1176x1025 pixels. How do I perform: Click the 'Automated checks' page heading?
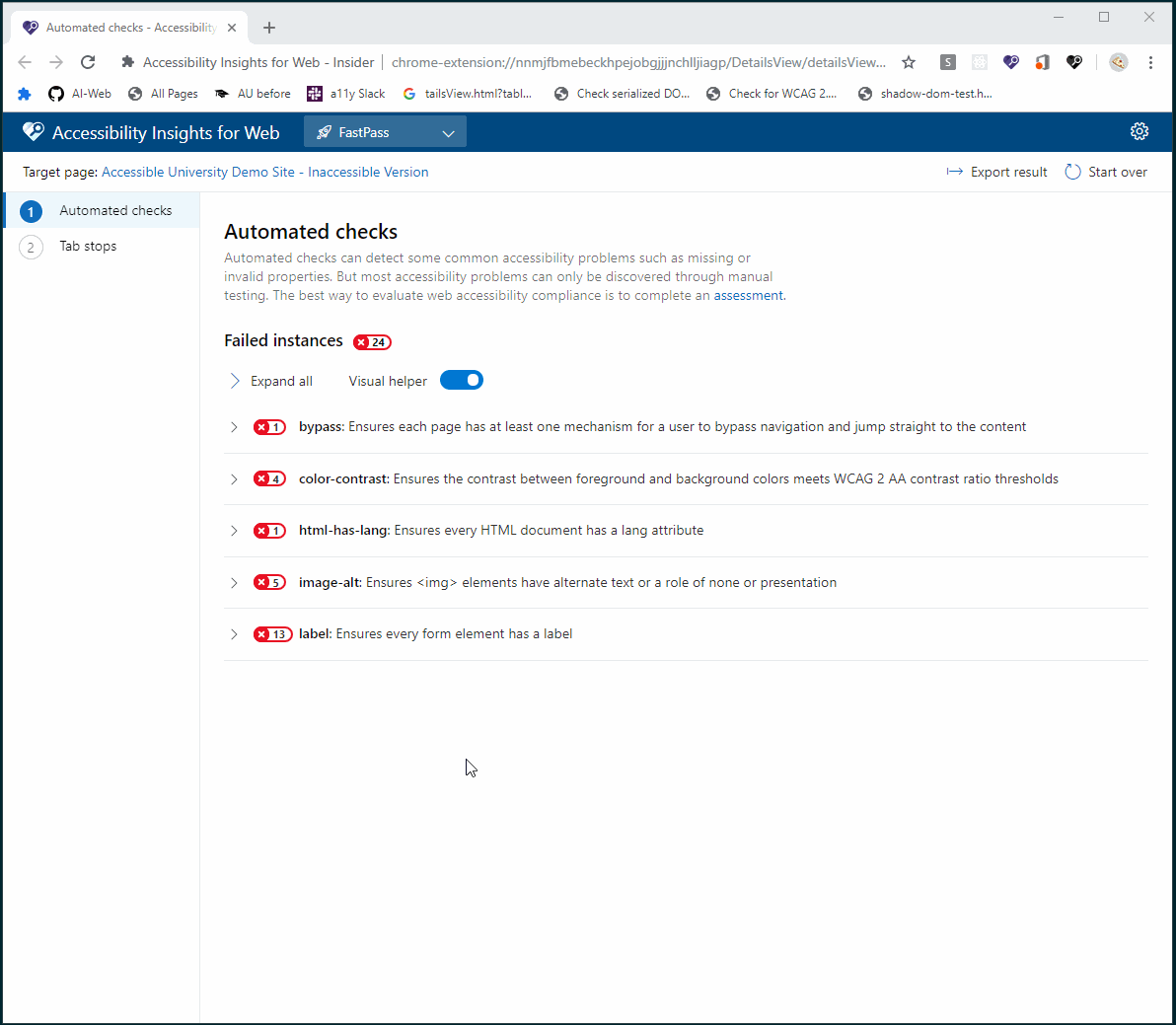[311, 232]
